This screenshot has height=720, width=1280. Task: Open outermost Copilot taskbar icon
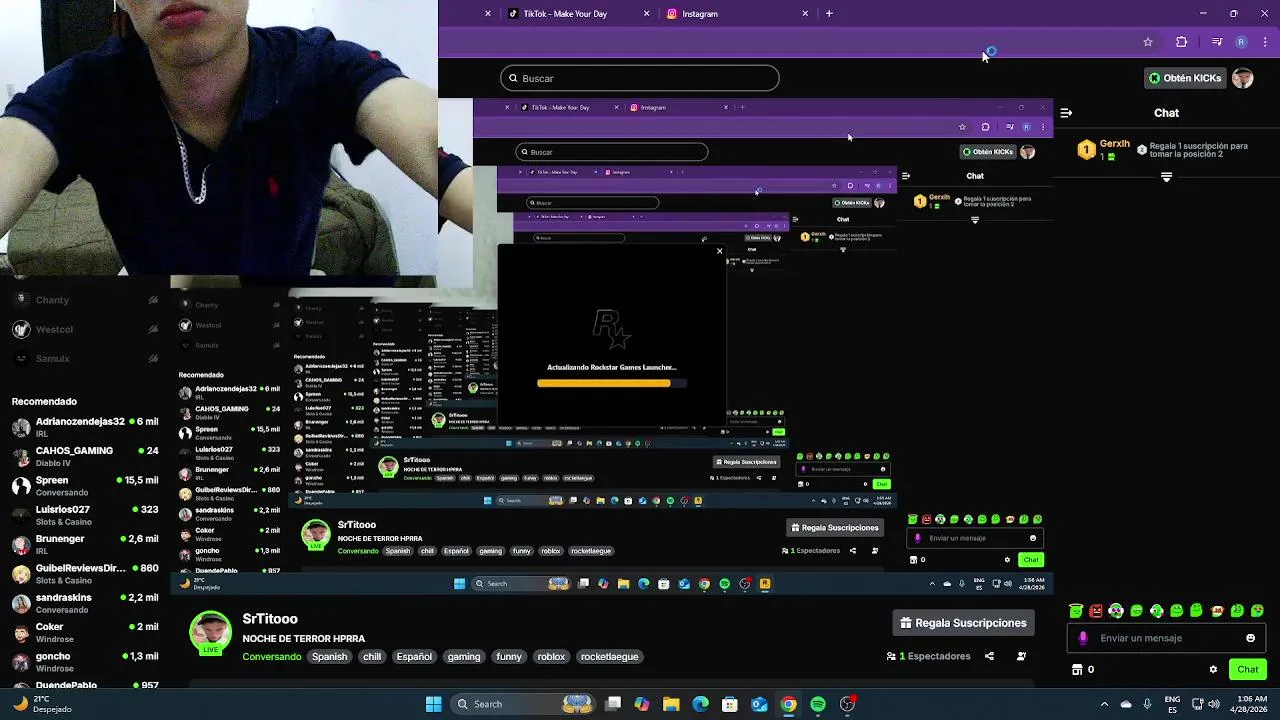[x=642, y=704]
